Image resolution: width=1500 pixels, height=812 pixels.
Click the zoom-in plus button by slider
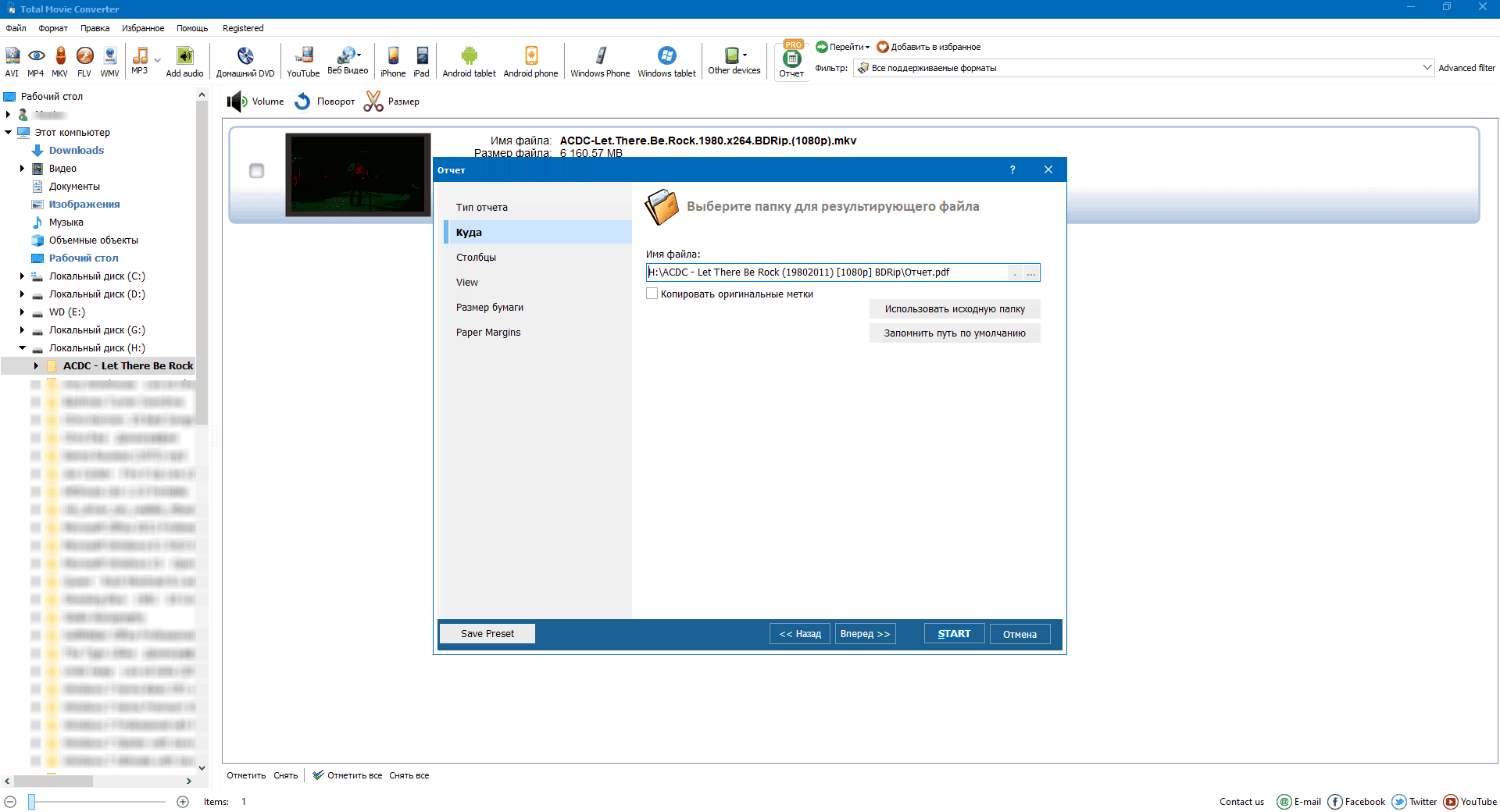183,802
